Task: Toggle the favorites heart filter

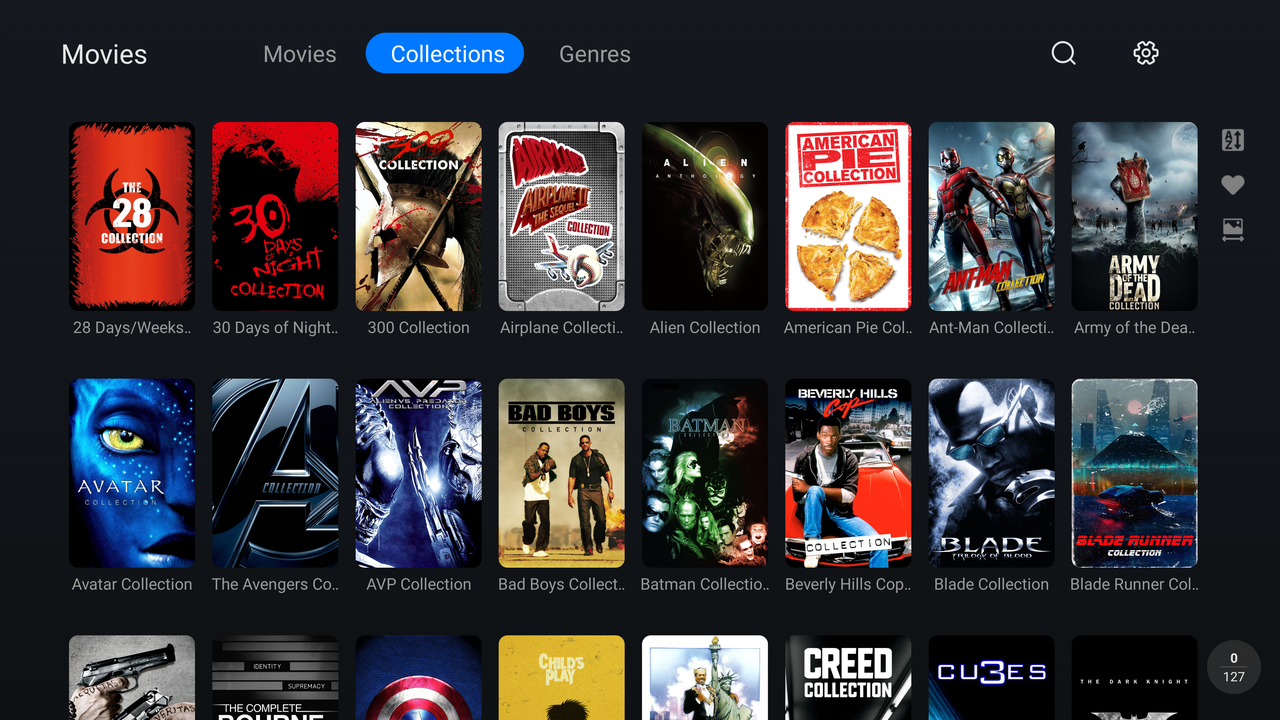Action: [1233, 185]
